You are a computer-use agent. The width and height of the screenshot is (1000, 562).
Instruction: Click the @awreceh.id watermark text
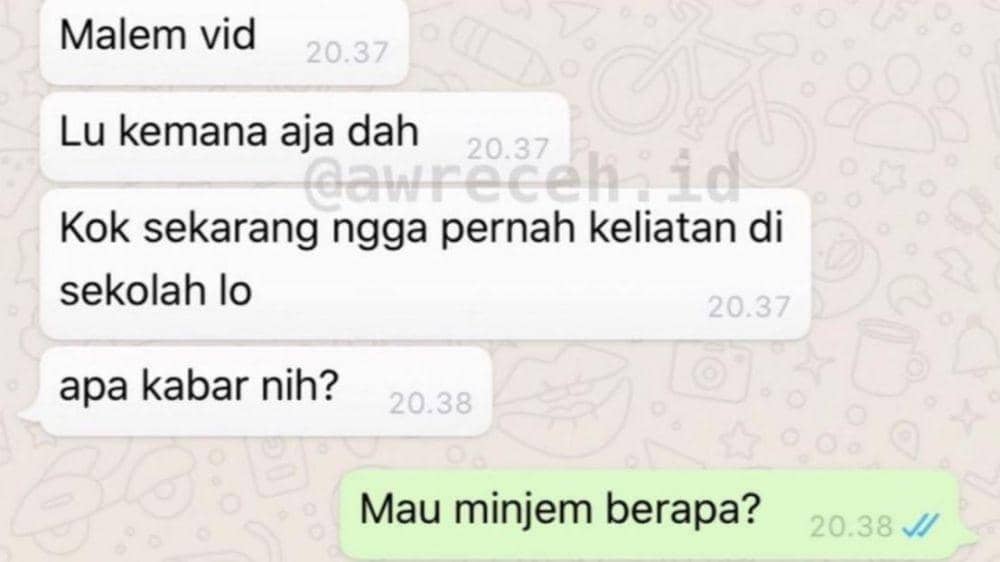pos(522,179)
